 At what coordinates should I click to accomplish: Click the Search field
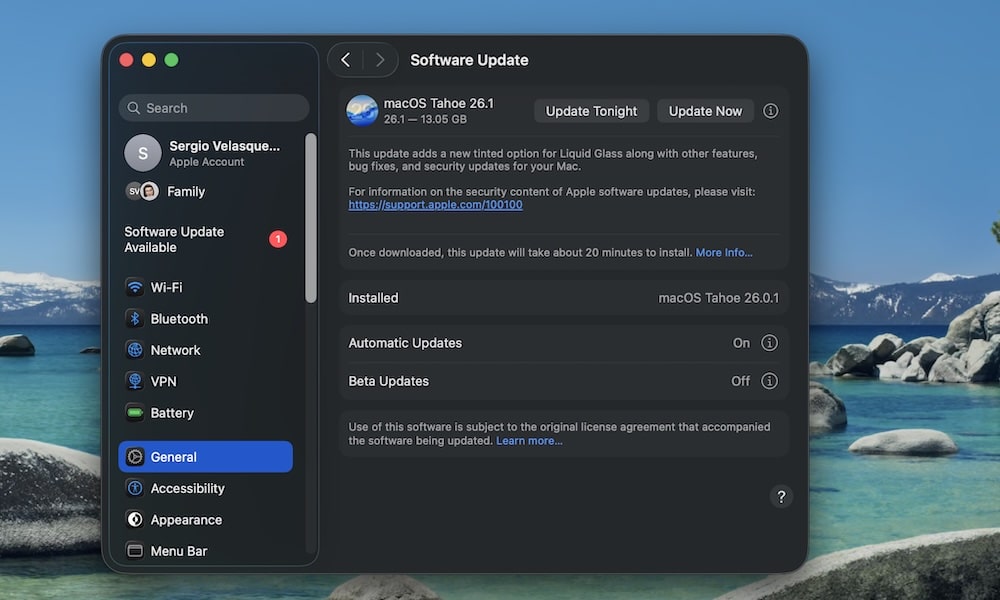(213, 107)
